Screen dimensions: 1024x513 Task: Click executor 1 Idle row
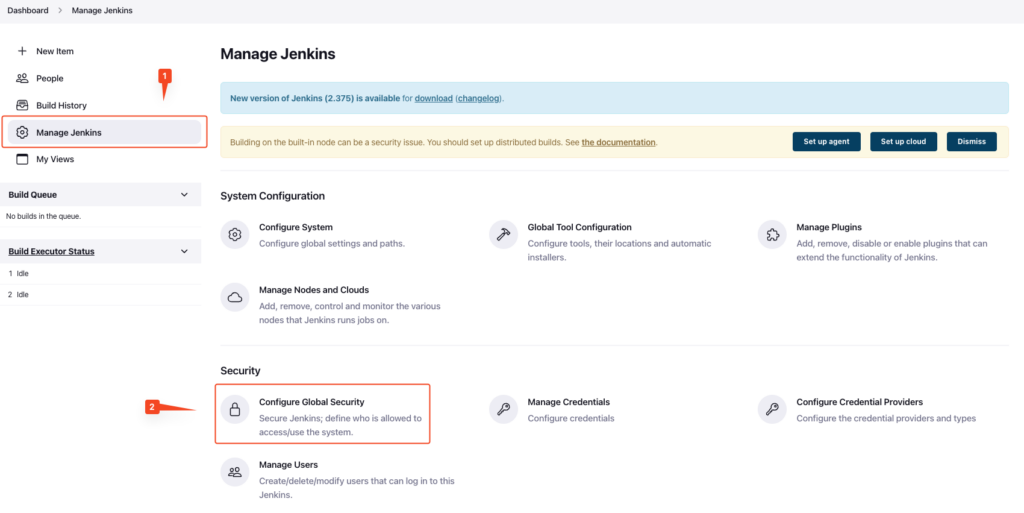coord(101,273)
